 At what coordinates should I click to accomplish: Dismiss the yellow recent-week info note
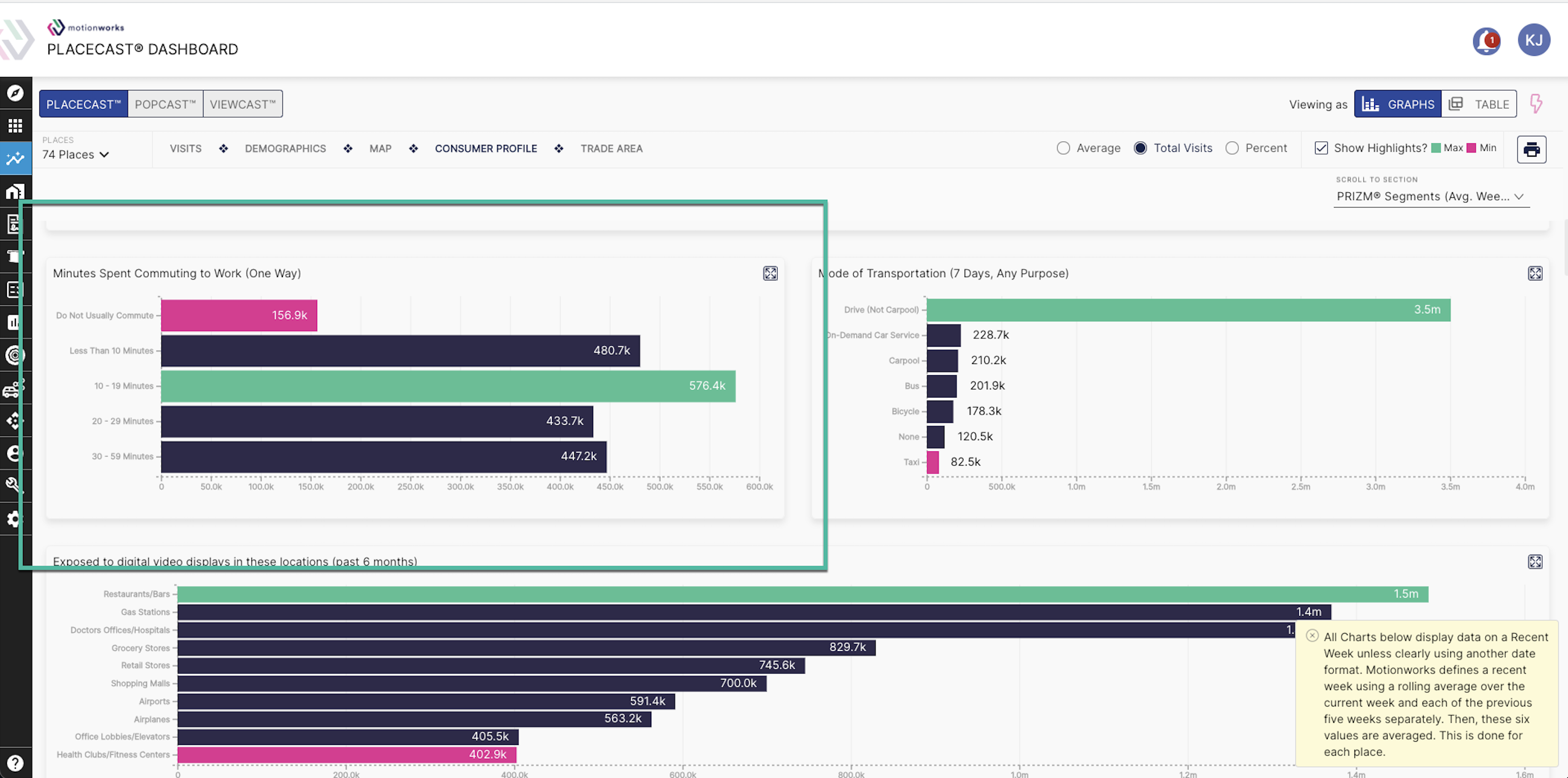[x=1312, y=636]
